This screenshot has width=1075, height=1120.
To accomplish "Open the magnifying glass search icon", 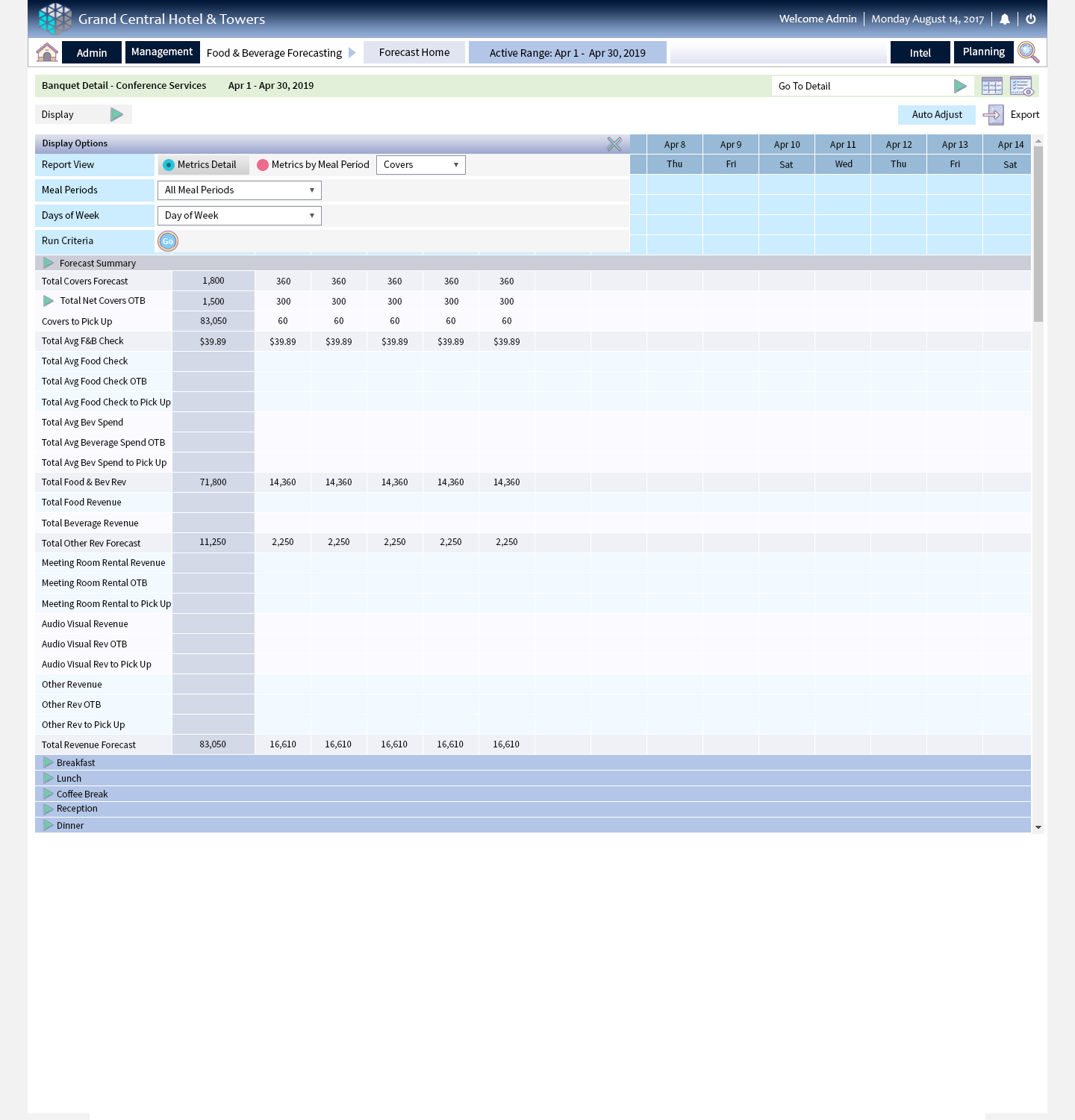I will (1028, 52).
